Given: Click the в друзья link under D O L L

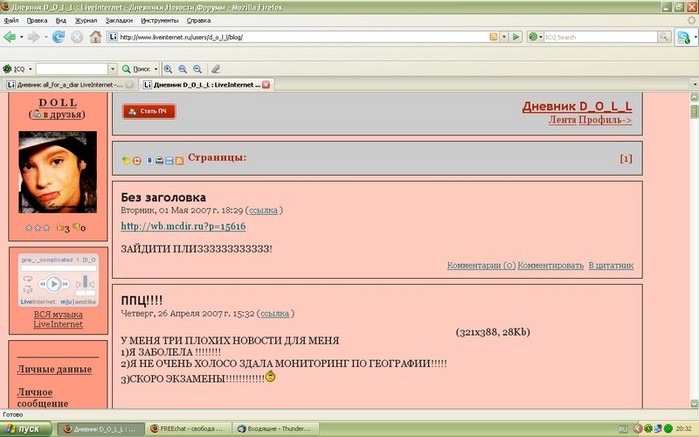Looking at the screenshot, I should click(58, 114).
